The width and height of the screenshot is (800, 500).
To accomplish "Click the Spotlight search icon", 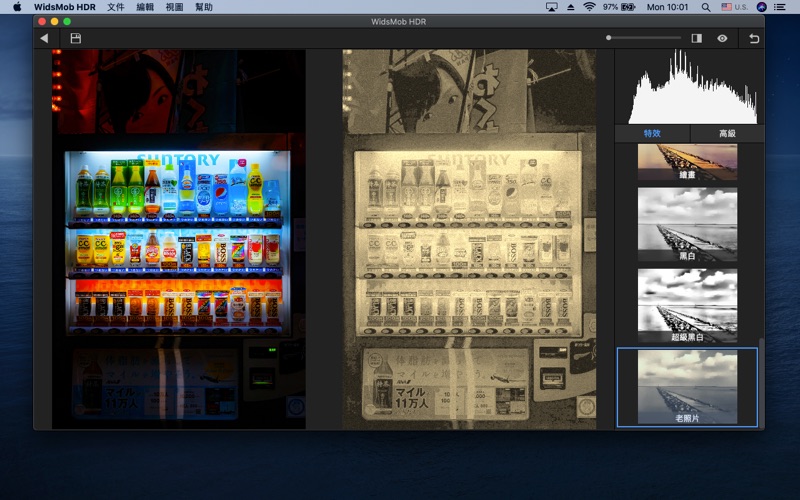I will pos(707,7).
